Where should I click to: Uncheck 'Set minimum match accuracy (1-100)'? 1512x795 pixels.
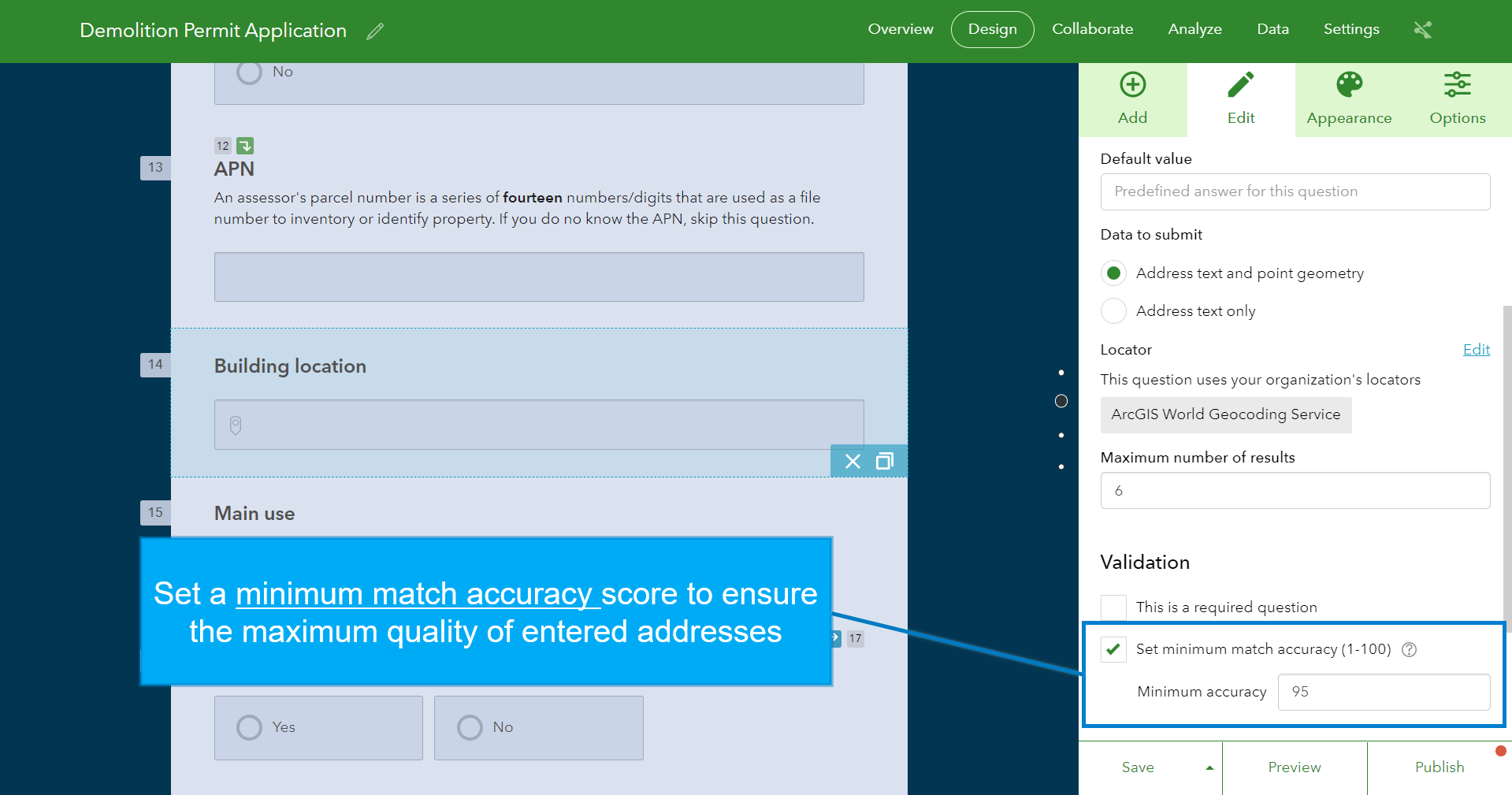click(x=1113, y=649)
